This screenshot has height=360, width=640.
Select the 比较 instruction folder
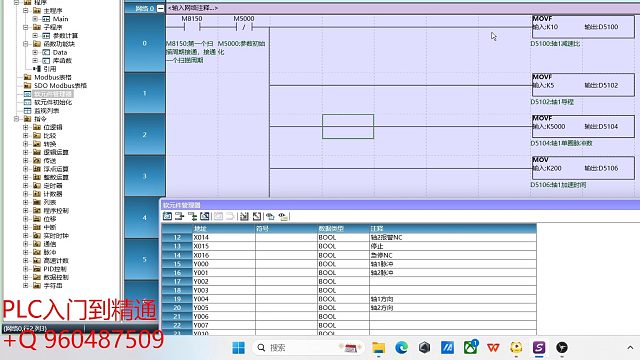pos(50,136)
